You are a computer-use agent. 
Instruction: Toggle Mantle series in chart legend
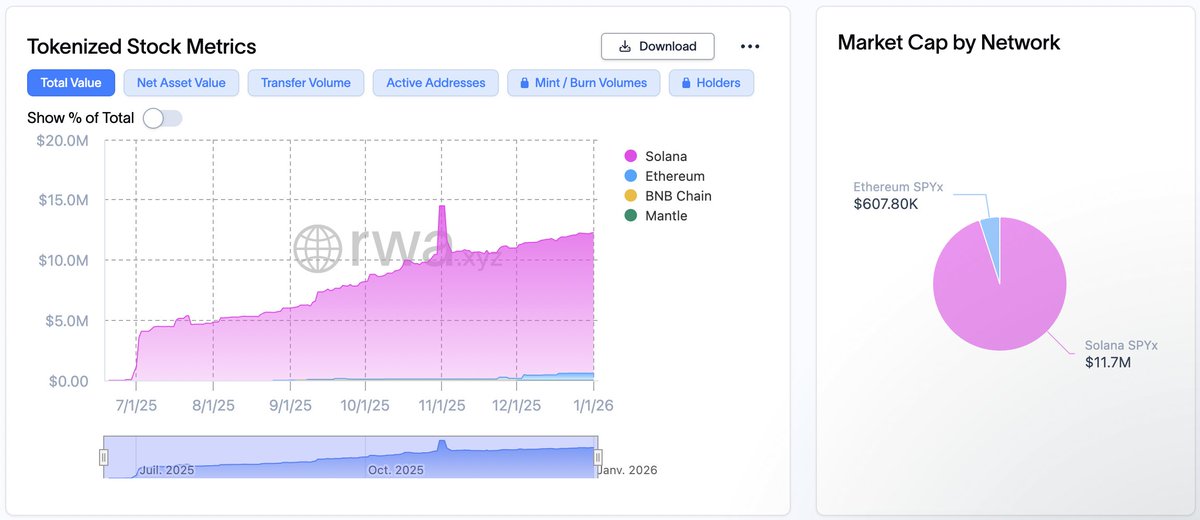pos(656,216)
